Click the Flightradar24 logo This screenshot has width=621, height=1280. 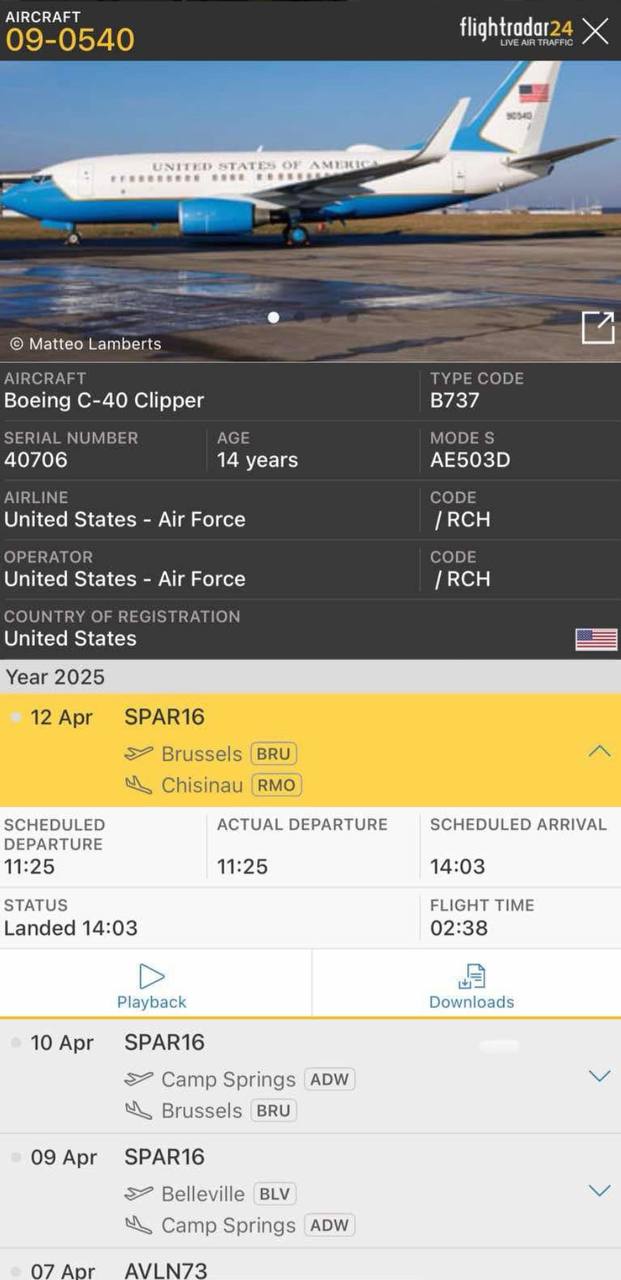click(516, 30)
